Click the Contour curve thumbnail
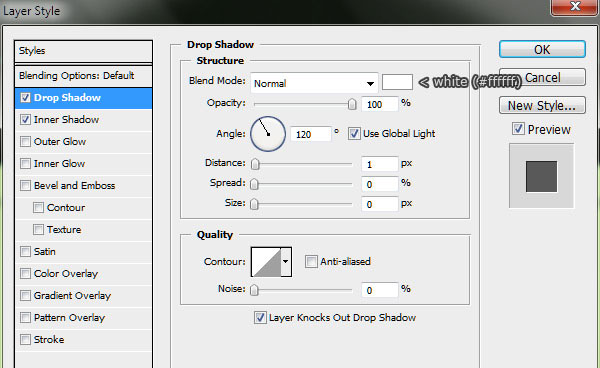 tap(266, 262)
